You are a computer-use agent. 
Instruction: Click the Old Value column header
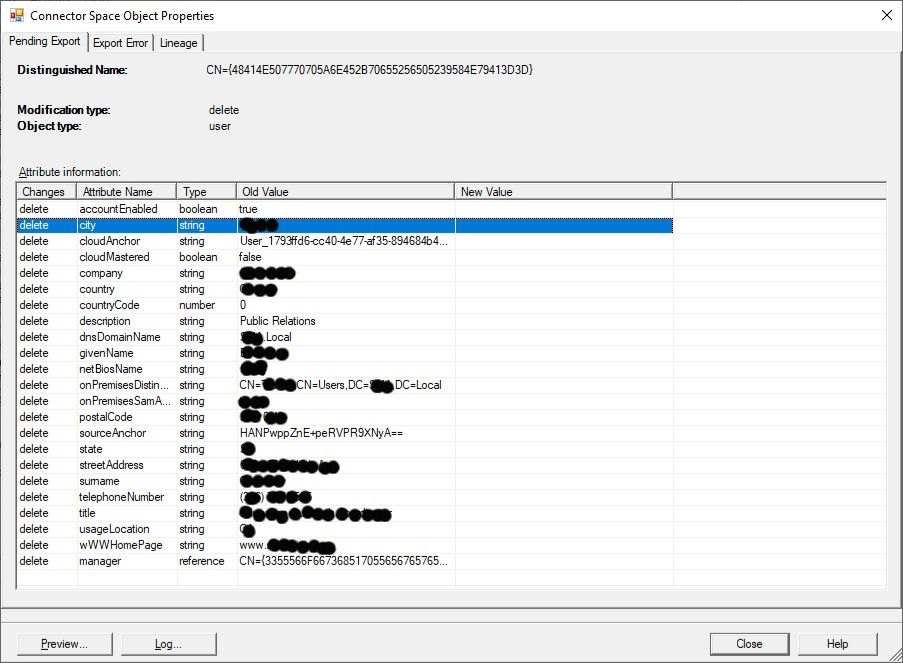[346, 192]
